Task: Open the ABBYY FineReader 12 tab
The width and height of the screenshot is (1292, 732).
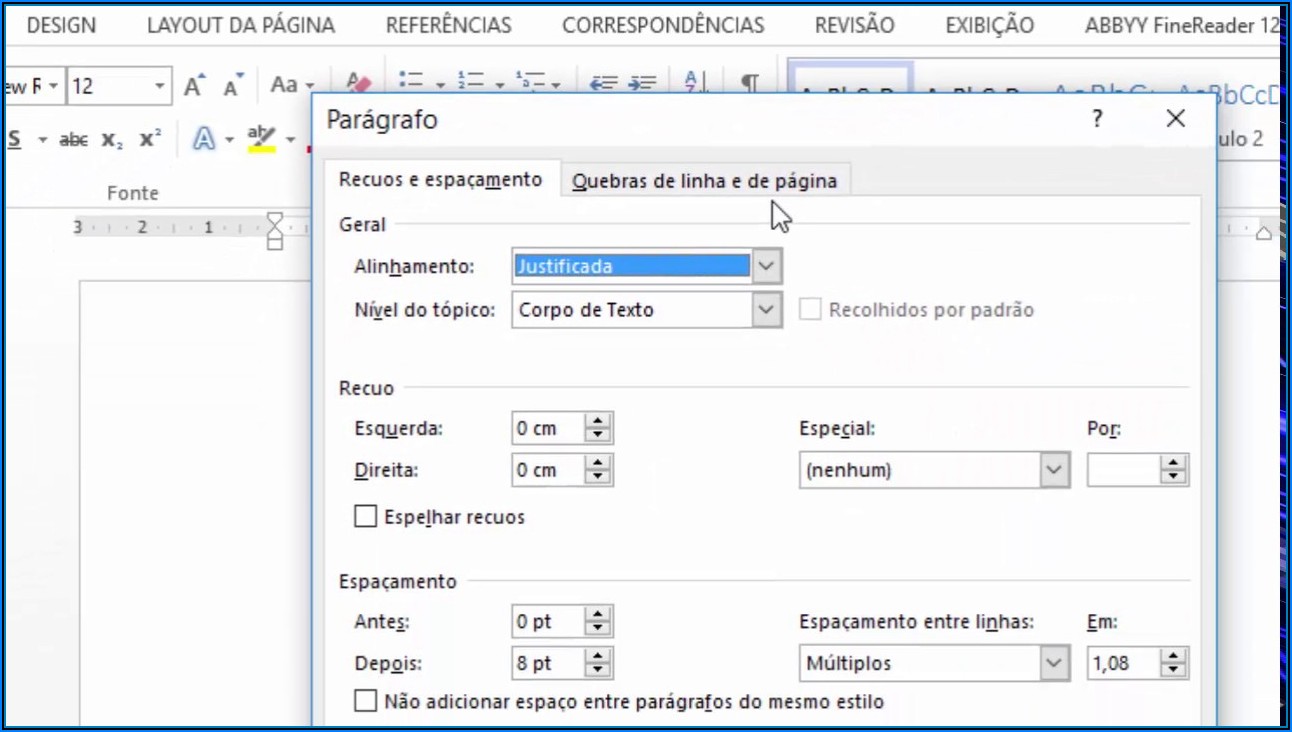Action: (x=1183, y=26)
